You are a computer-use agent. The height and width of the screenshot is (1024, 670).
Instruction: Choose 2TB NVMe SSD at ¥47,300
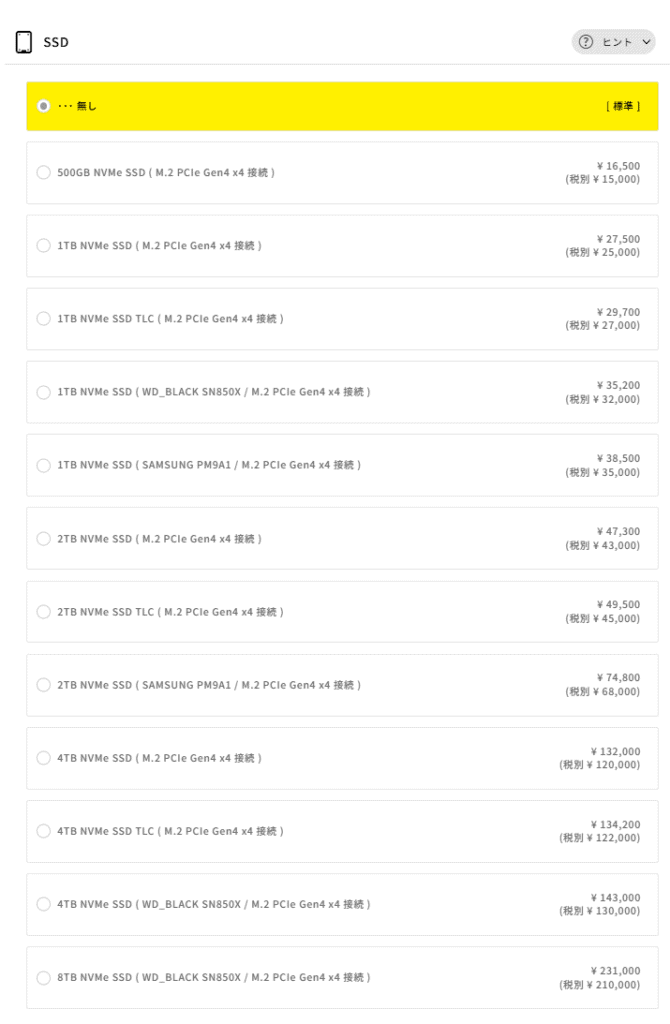pos(43,539)
